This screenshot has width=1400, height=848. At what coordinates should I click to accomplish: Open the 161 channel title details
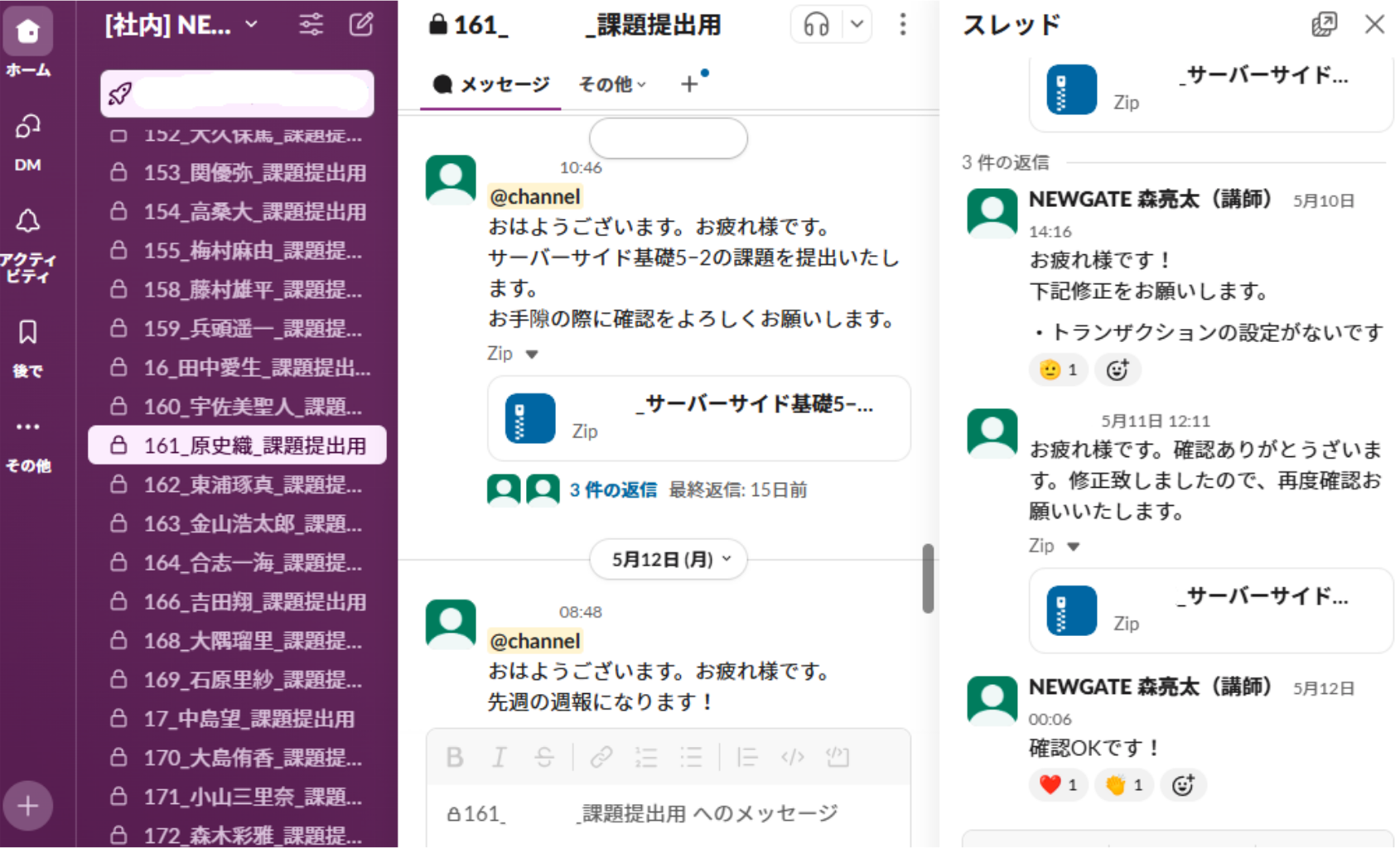[575, 25]
